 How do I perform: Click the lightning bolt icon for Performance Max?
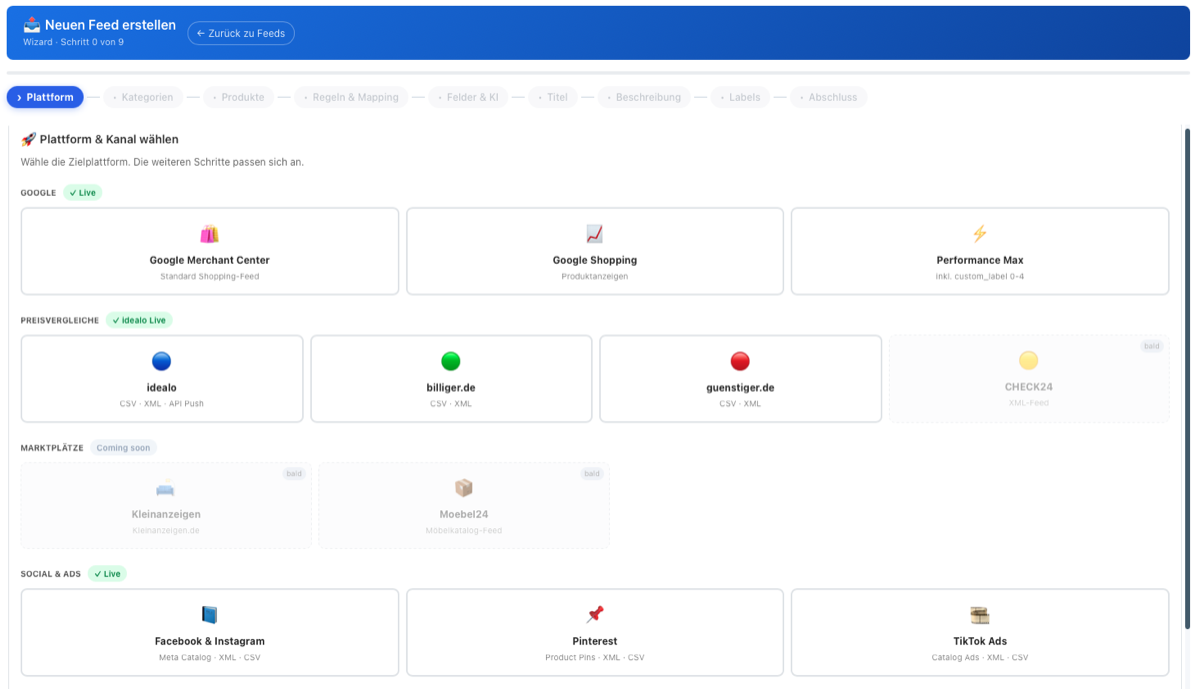(x=979, y=234)
